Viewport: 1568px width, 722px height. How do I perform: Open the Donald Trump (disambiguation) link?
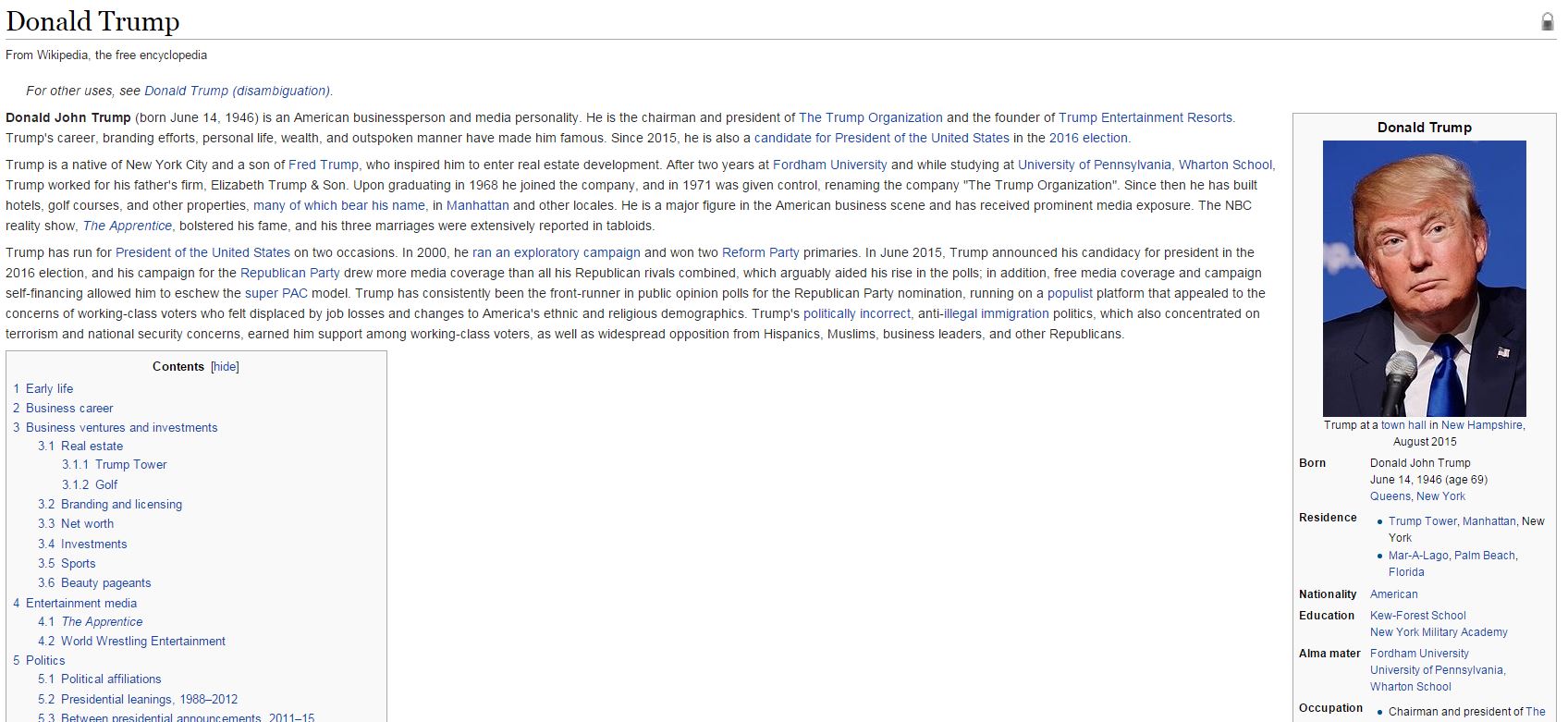(x=237, y=91)
